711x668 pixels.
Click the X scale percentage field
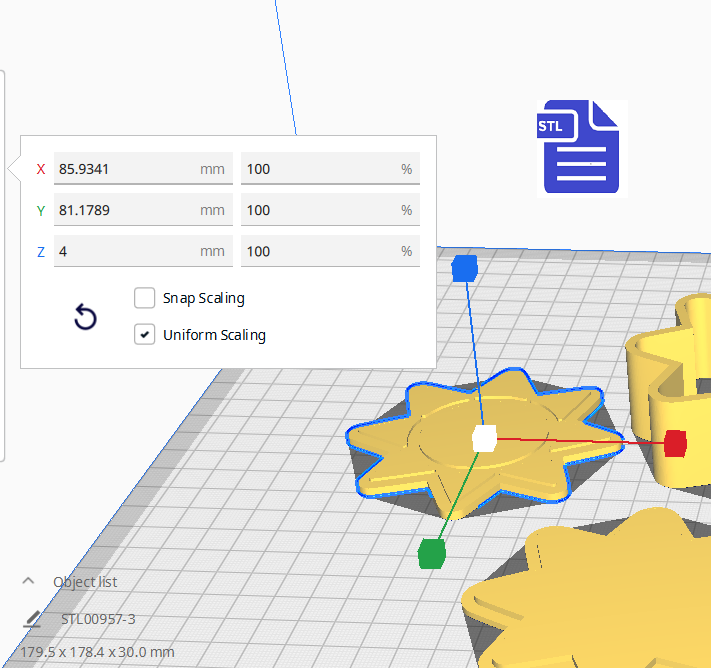click(318, 169)
